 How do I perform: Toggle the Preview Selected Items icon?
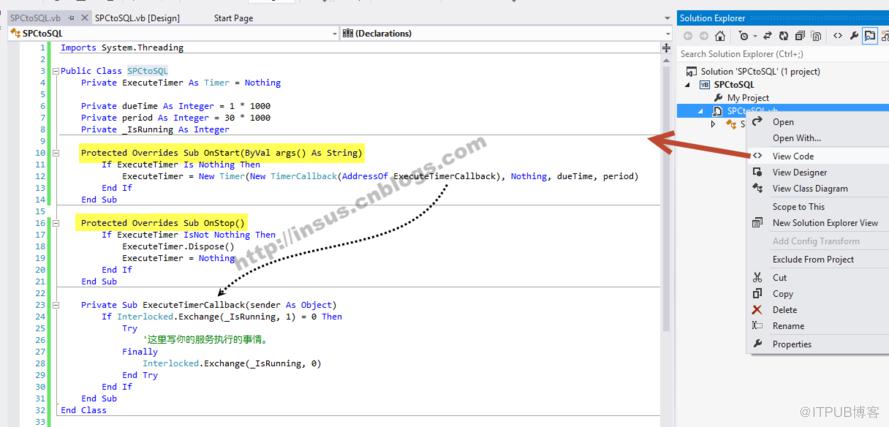pos(869,36)
